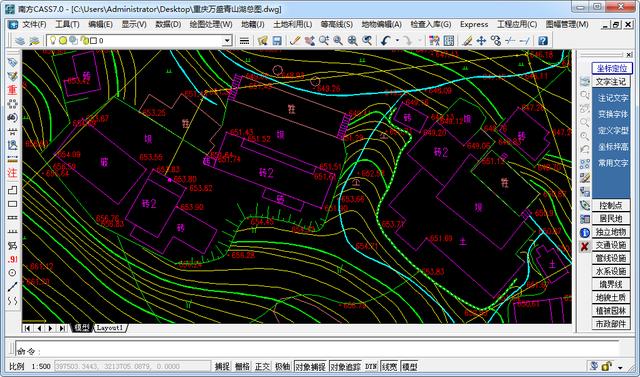Click the open drawing file icon
Screen dimensions: 640x377
click(x=262, y=40)
